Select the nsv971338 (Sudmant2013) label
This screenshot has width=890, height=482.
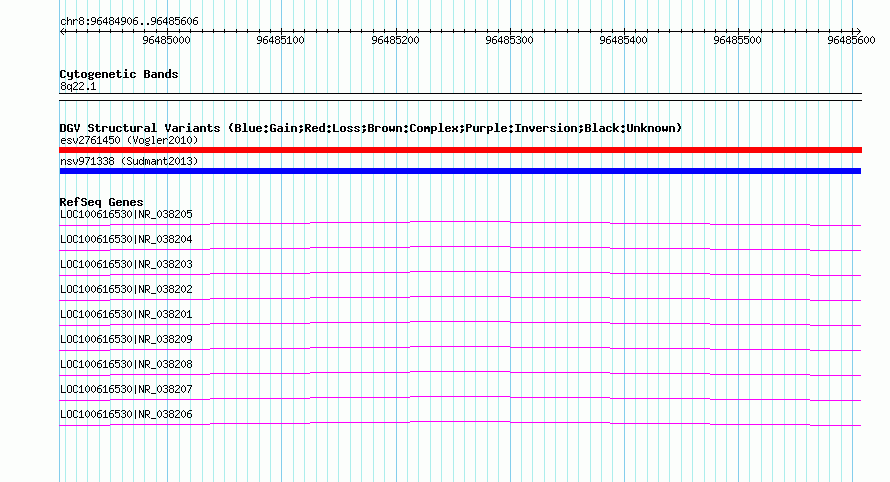coord(129,161)
